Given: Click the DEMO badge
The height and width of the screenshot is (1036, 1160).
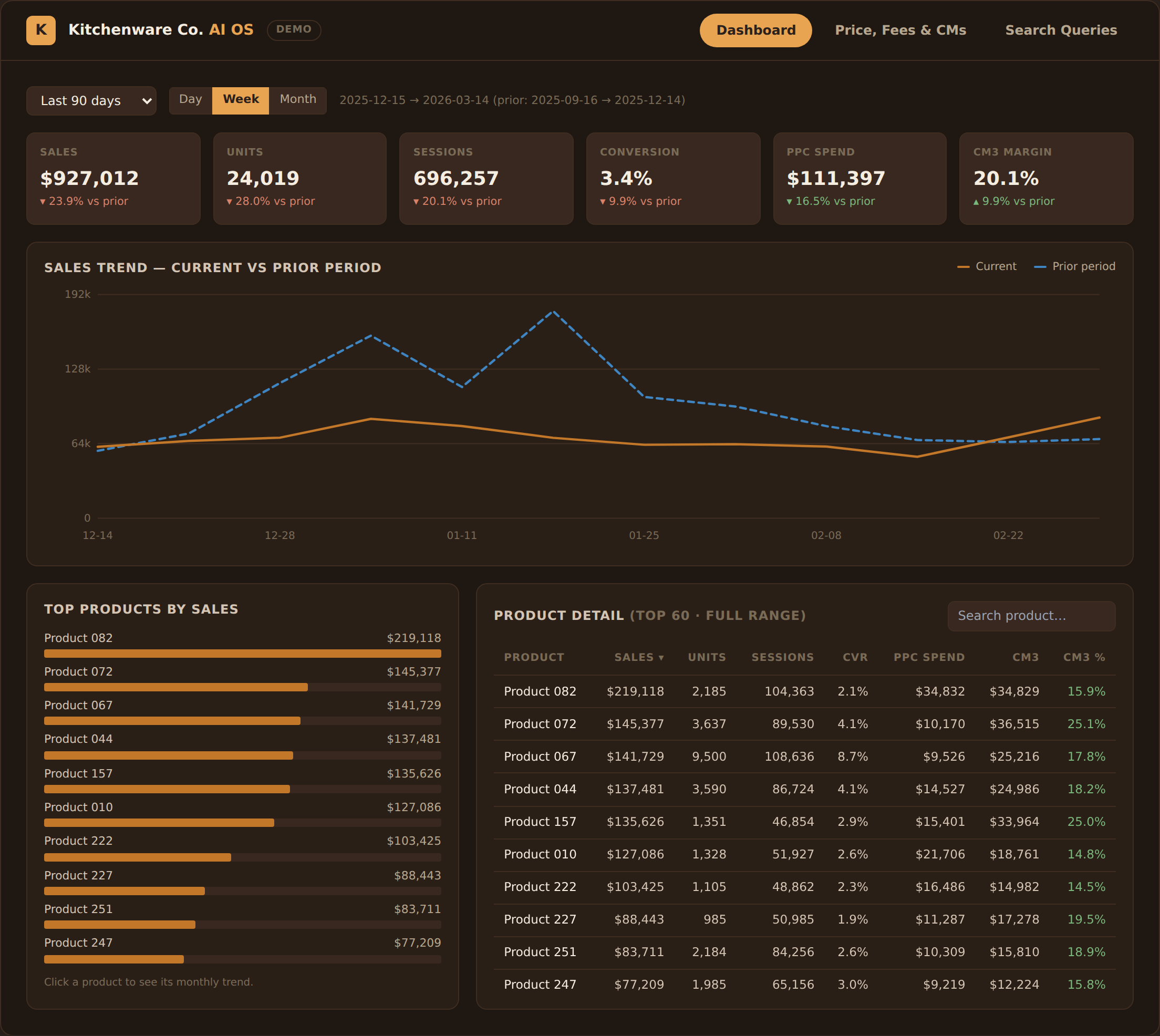Looking at the screenshot, I should tap(294, 29).
